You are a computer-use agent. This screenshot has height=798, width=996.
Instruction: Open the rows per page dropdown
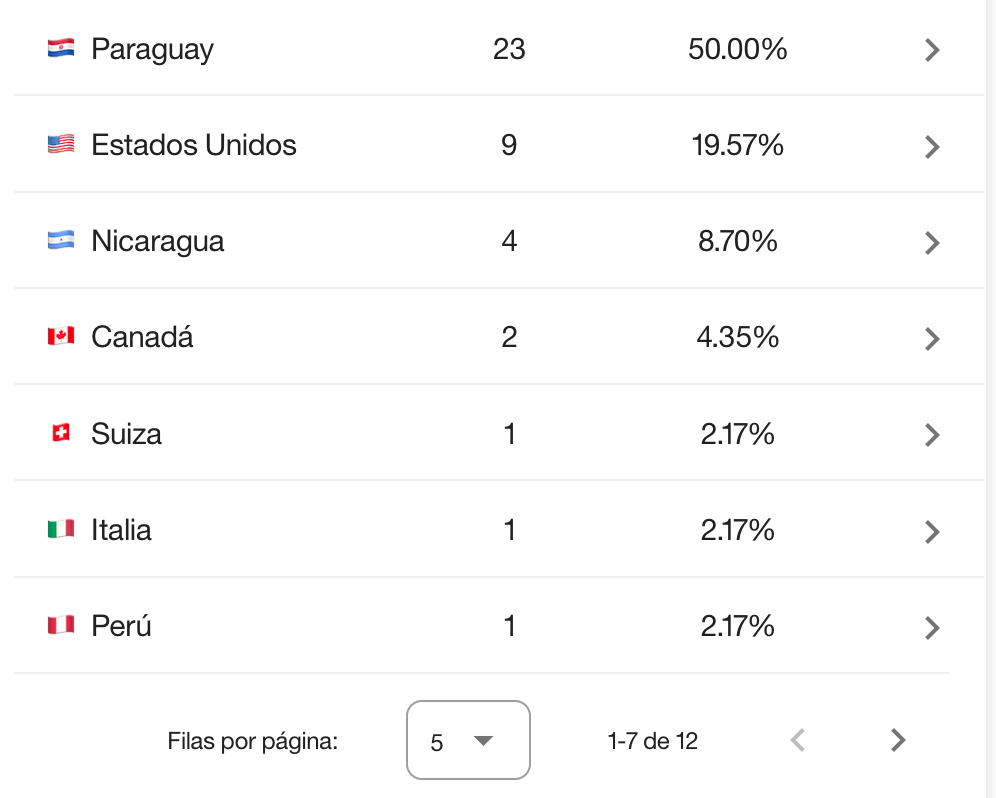(x=467, y=740)
